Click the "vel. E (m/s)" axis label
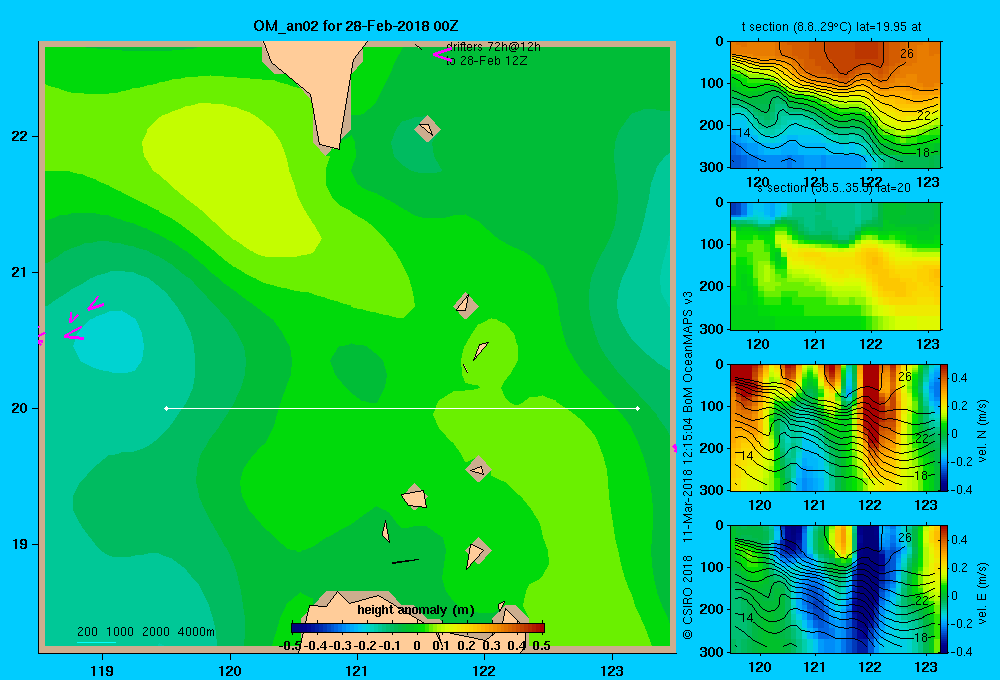The width and height of the screenshot is (1000, 680). [x=982, y=593]
